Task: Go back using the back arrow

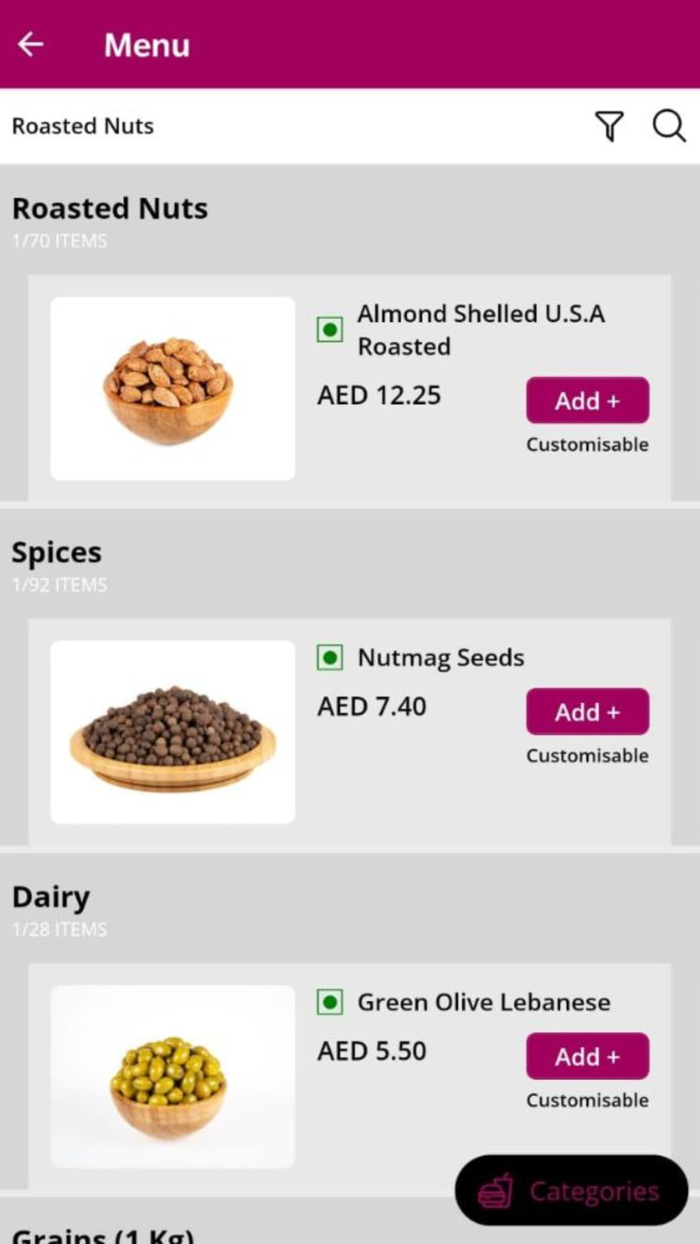Action: (30, 44)
